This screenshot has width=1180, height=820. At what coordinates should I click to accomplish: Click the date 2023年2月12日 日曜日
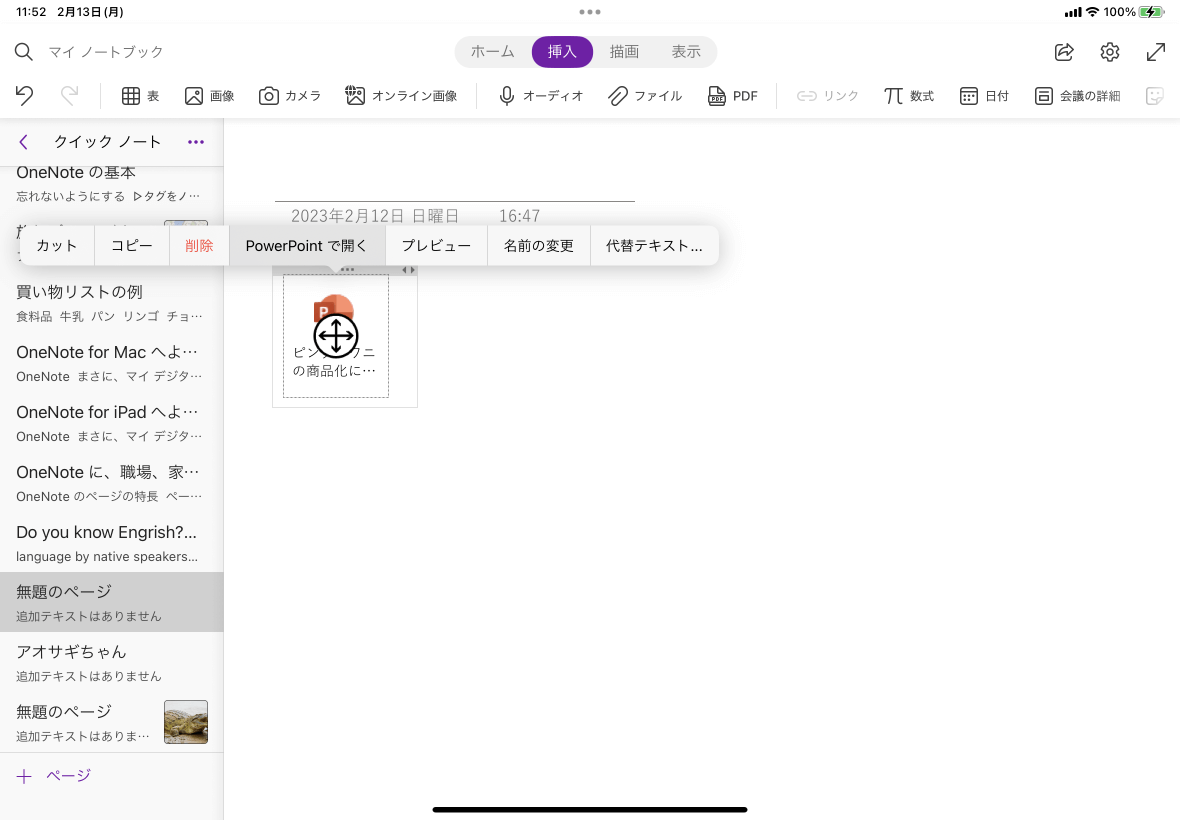pos(375,216)
